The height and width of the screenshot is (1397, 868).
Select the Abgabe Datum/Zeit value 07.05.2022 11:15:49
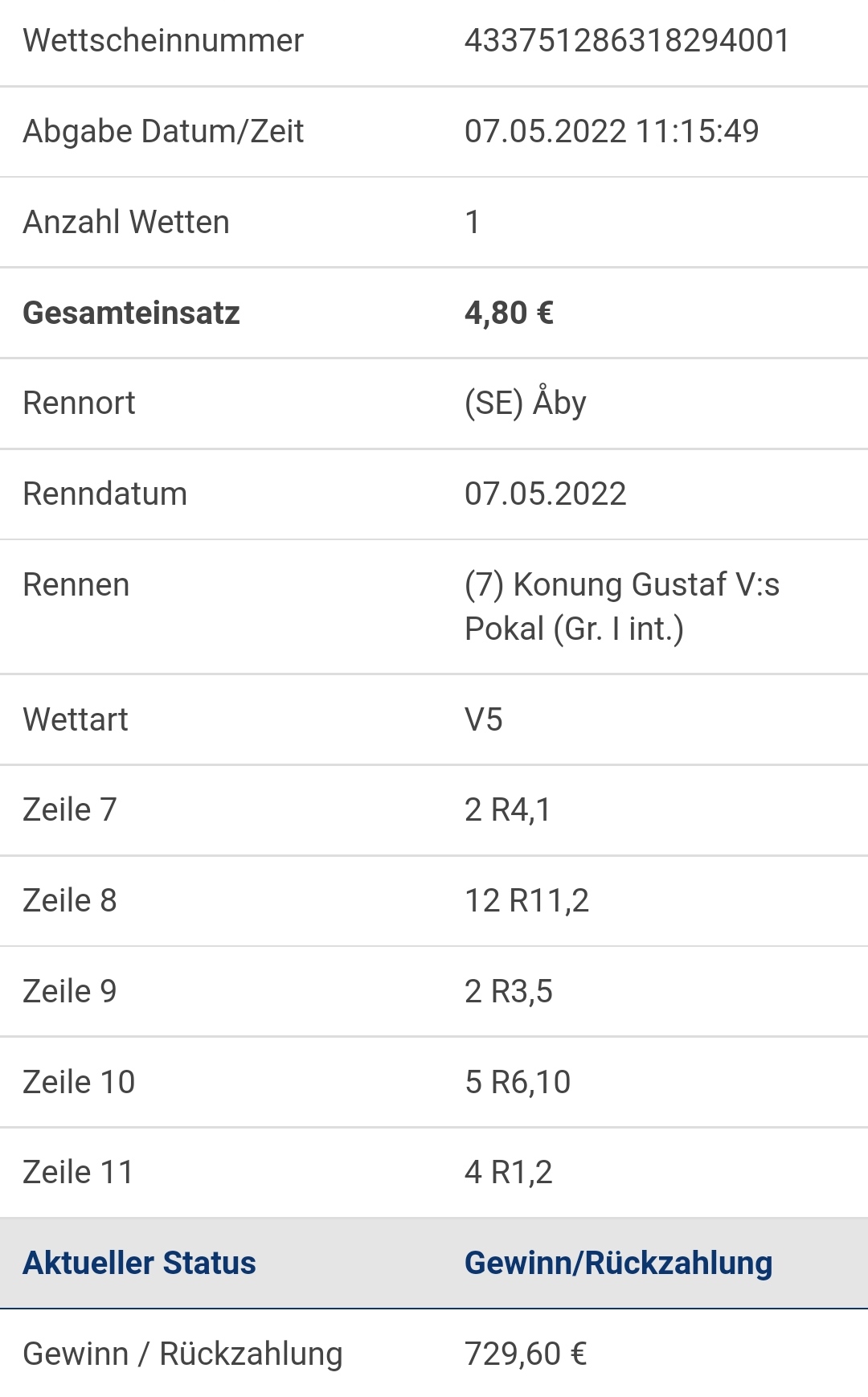click(612, 131)
